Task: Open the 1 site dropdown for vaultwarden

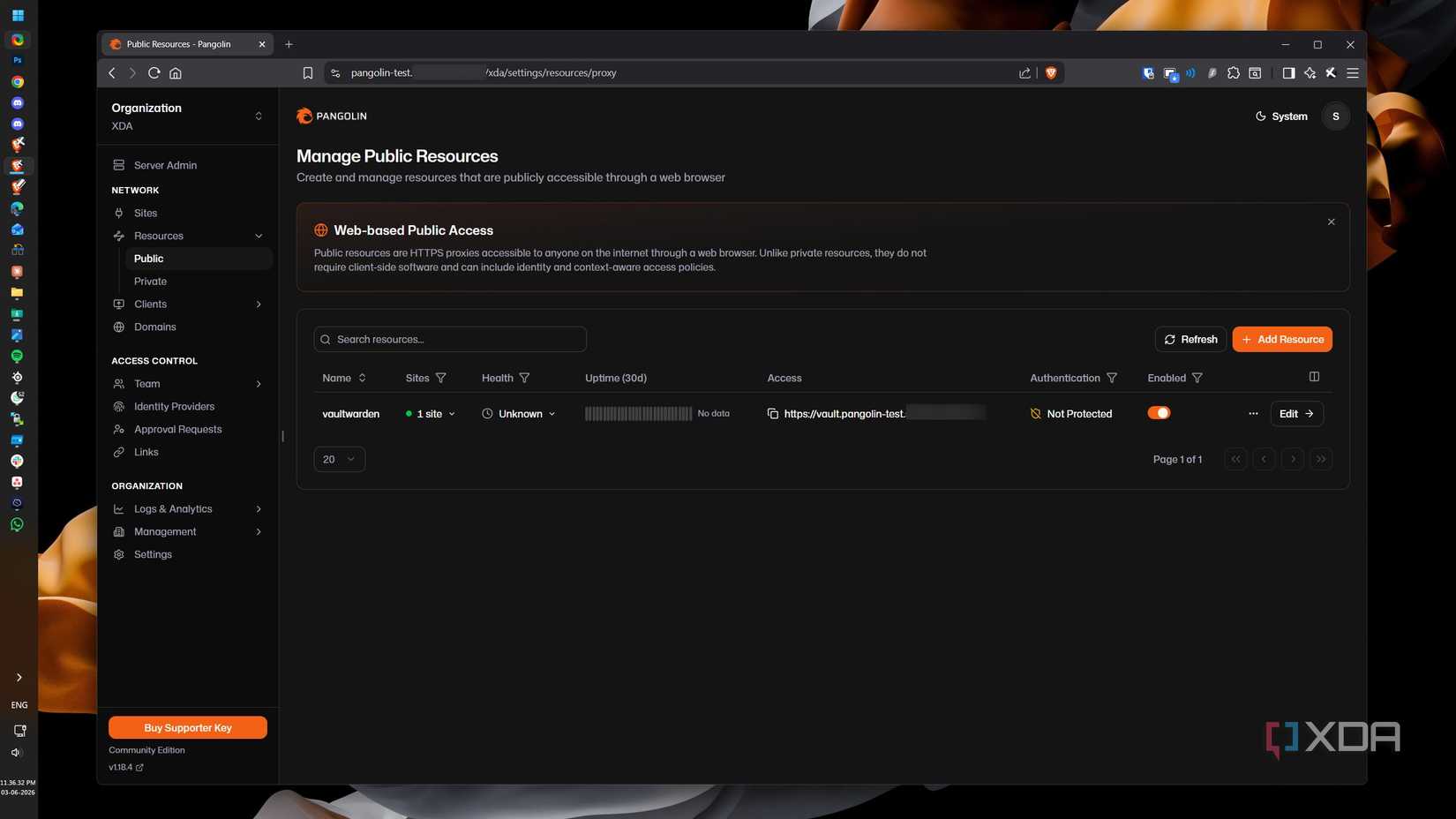Action: tap(431, 414)
